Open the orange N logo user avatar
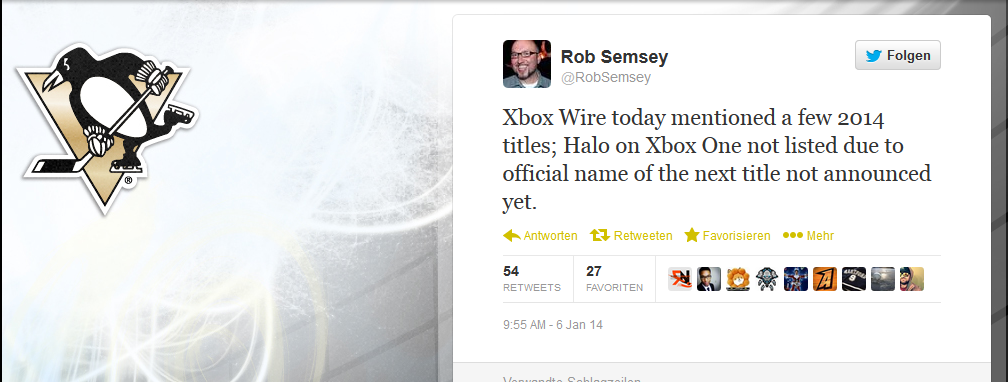This screenshot has width=1008, height=382. (x=680, y=279)
